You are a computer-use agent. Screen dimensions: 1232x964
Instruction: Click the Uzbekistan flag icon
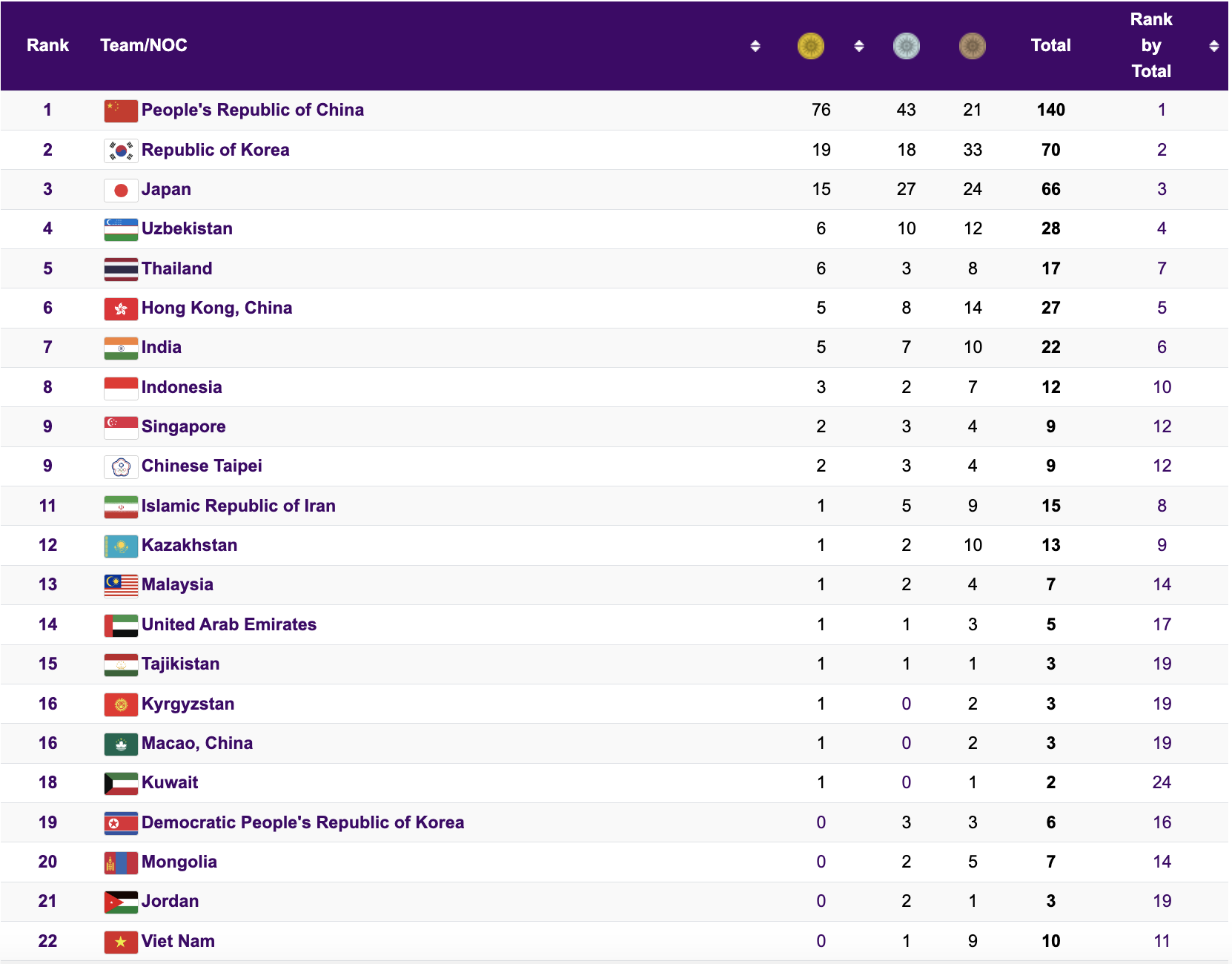[121, 229]
